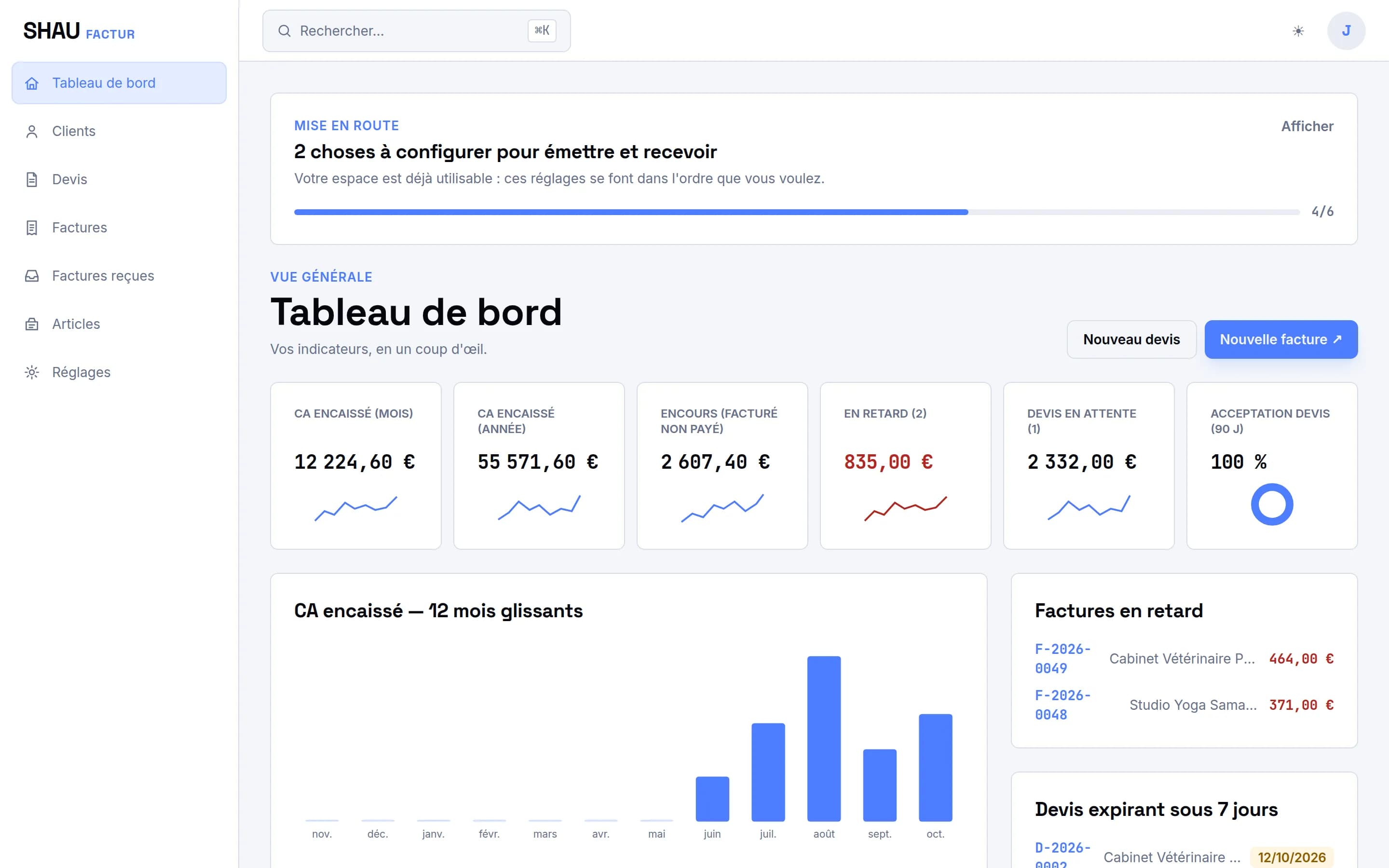The width and height of the screenshot is (1389, 868).
Task: Click the ⌘K shortcut badge
Action: pos(542,30)
